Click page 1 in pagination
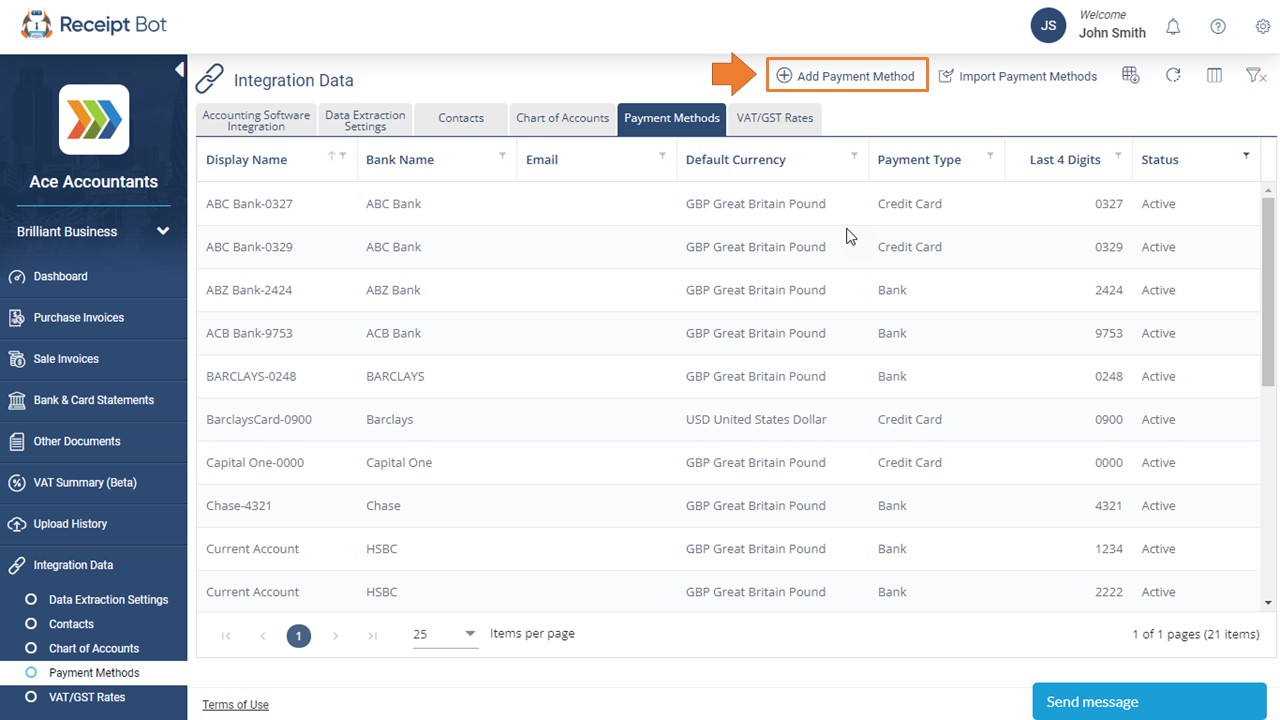This screenshot has width=1280, height=720. pyautogui.click(x=298, y=636)
